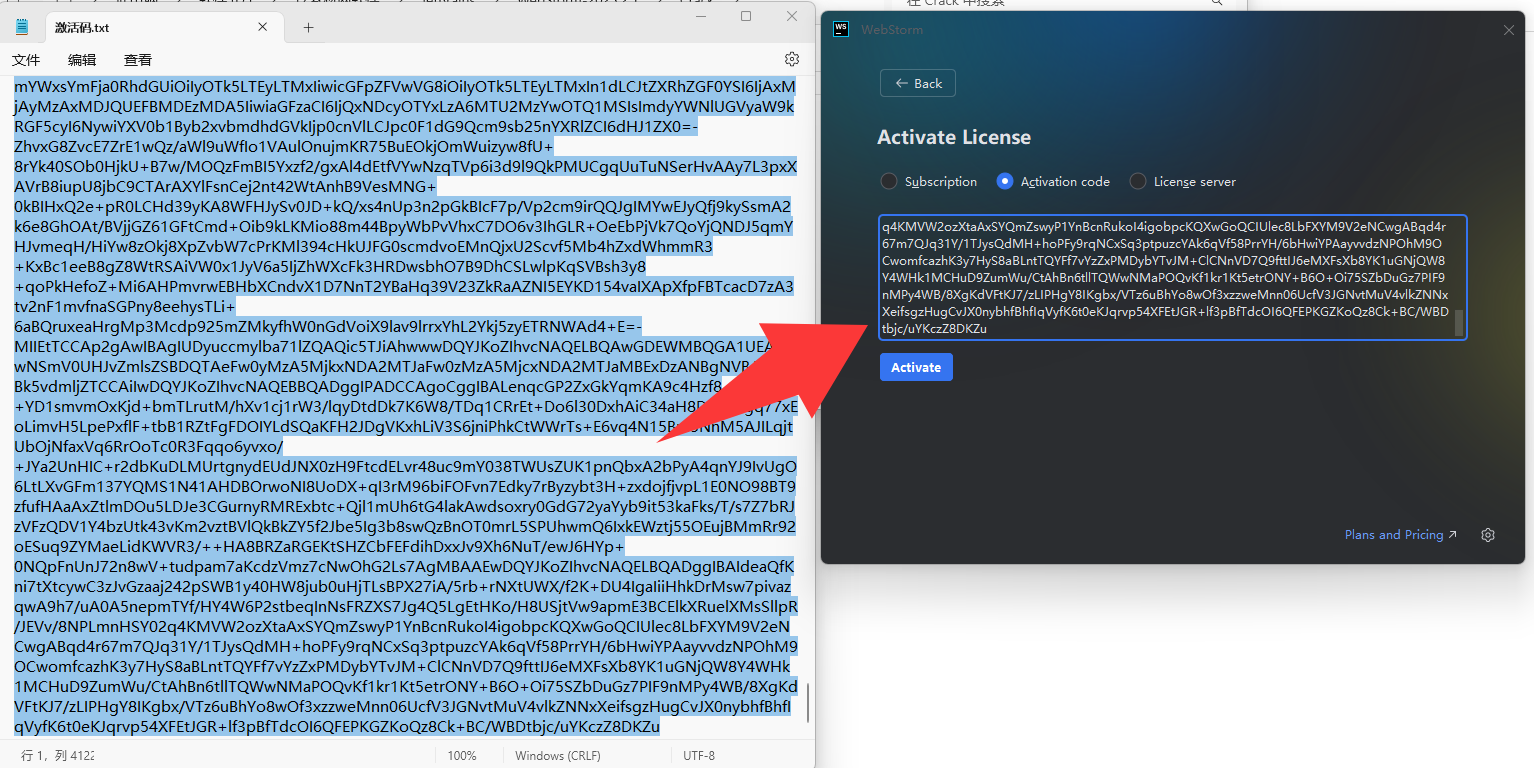This screenshot has width=1534, height=768.
Task: Click the WebStorm logo icon
Action: 841,30
